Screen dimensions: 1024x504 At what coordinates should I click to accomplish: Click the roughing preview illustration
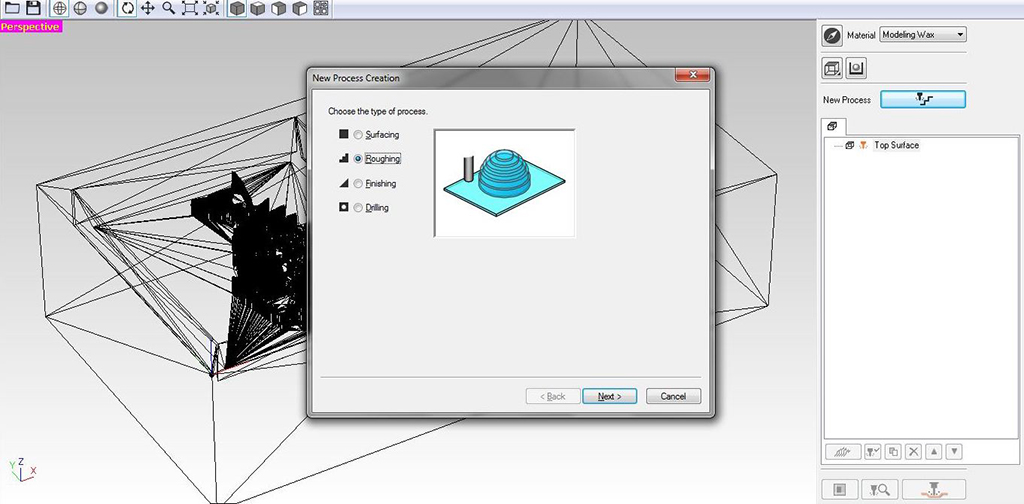504,183
